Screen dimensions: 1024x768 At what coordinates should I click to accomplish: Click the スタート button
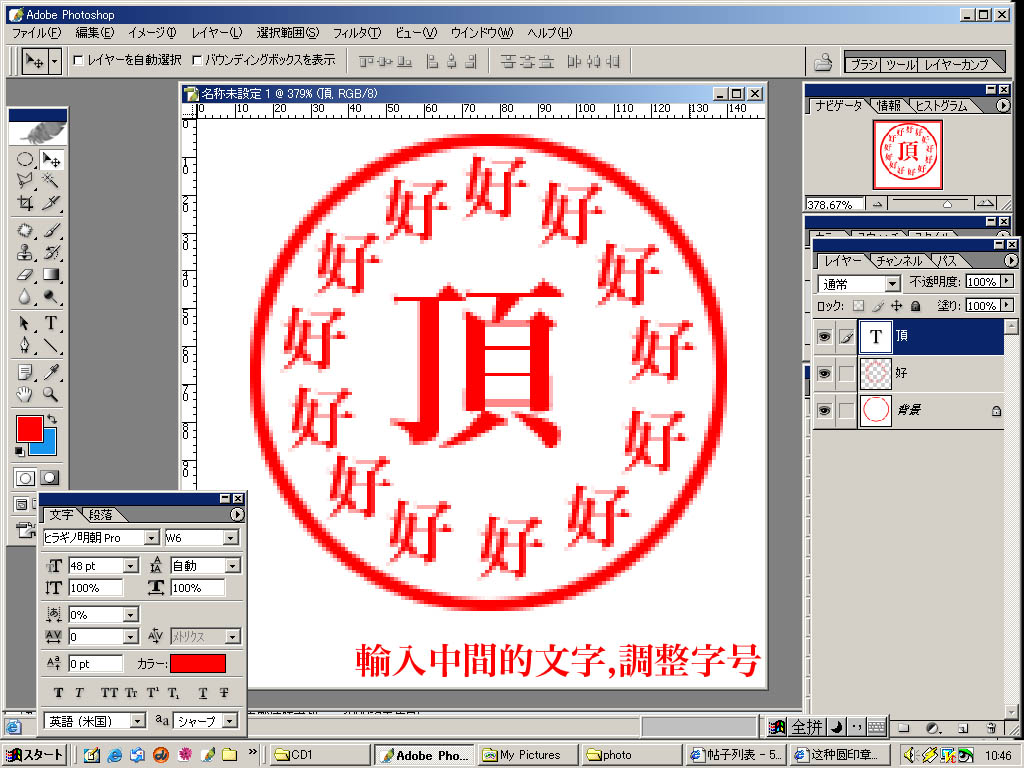click(34, 755)
